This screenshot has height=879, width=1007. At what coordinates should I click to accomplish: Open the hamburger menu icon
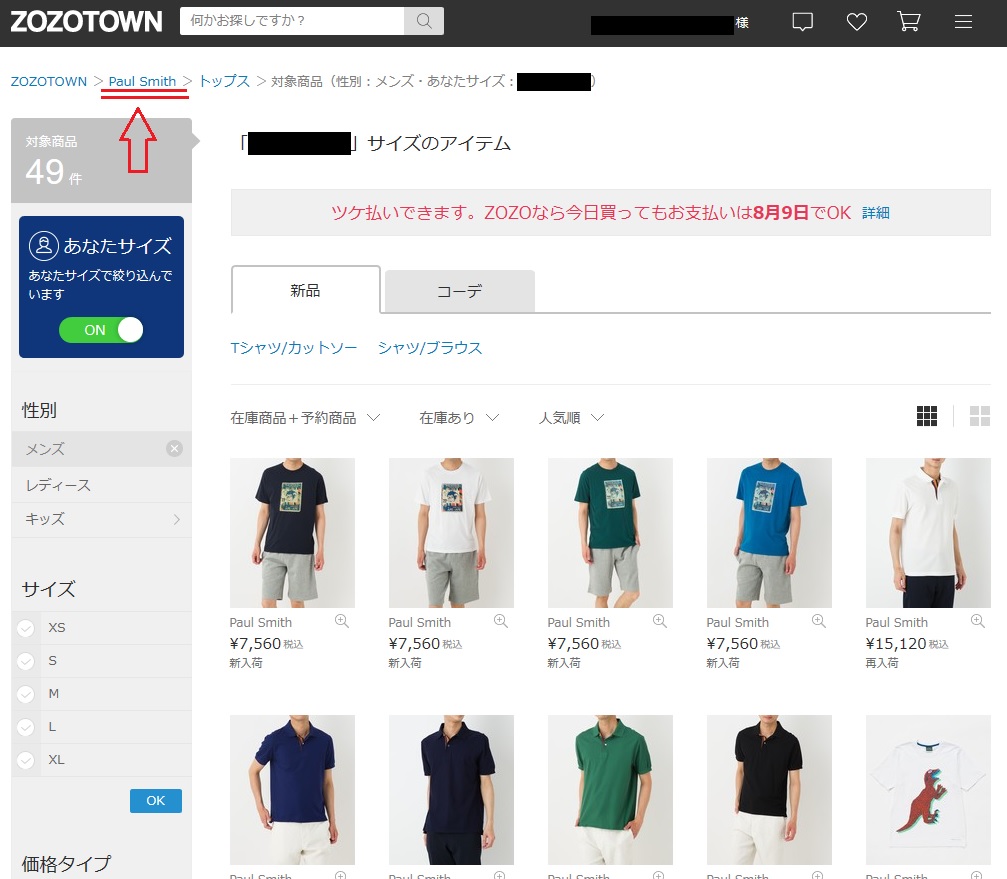(963, 22)
